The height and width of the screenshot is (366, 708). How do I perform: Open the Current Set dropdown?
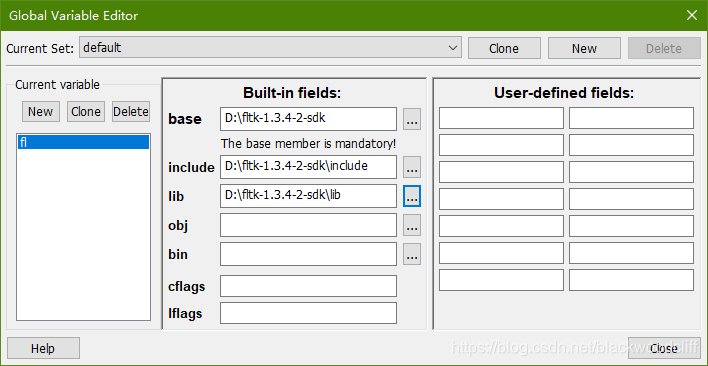tap(270, 48)
